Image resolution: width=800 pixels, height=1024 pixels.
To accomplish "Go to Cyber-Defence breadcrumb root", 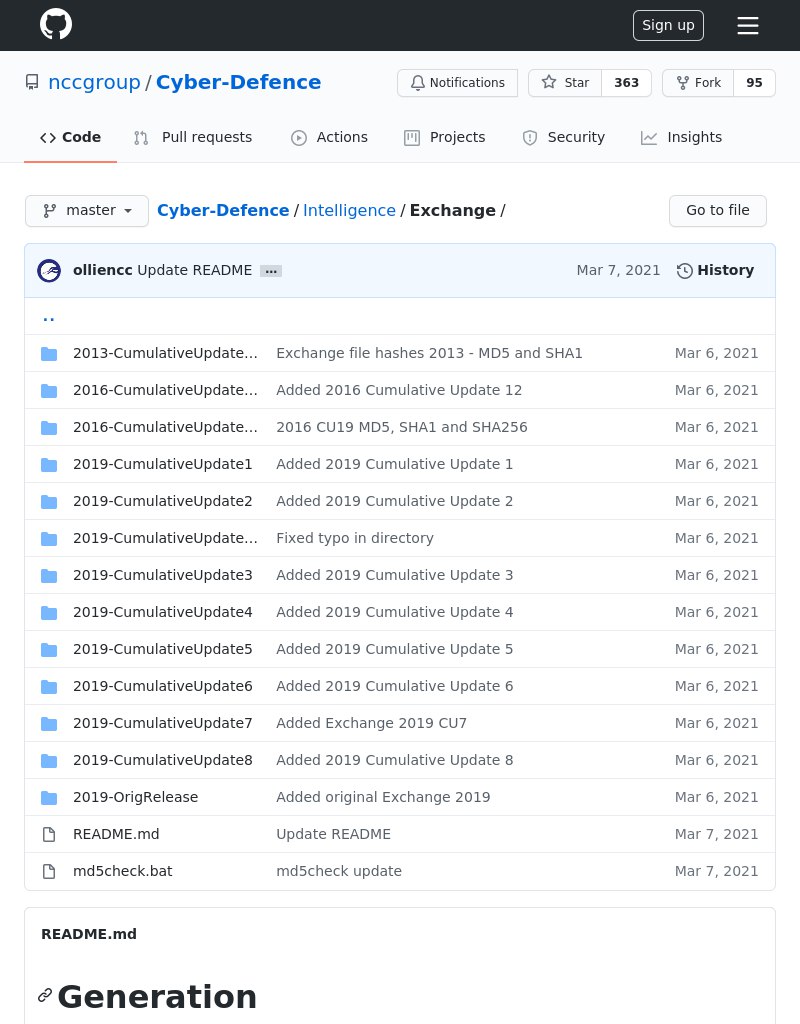I will click(x=223, y=210).
